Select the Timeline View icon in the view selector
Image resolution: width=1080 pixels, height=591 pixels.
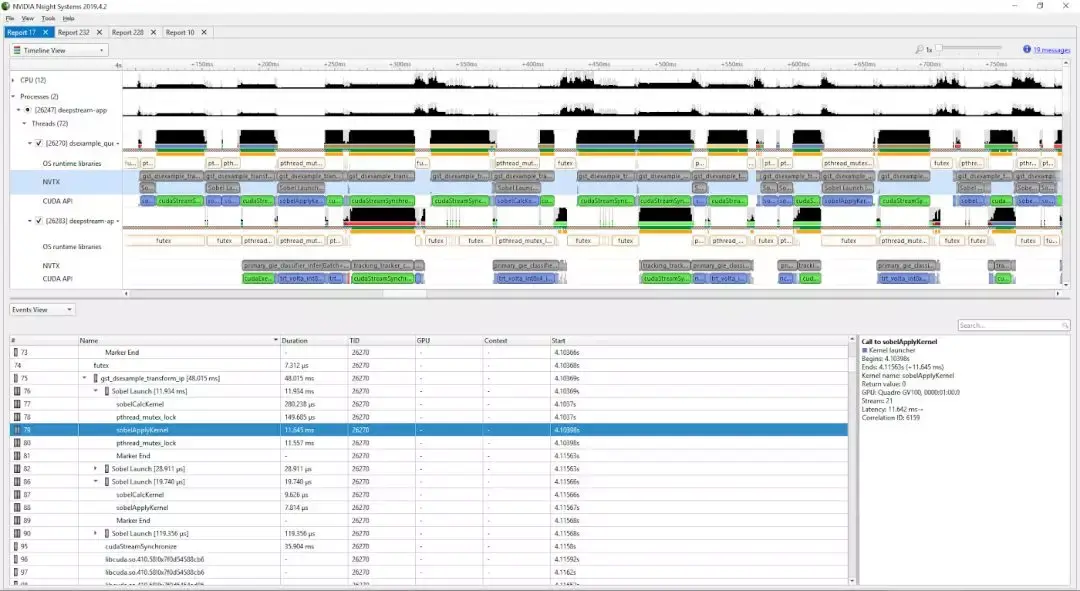coord(17,49)
